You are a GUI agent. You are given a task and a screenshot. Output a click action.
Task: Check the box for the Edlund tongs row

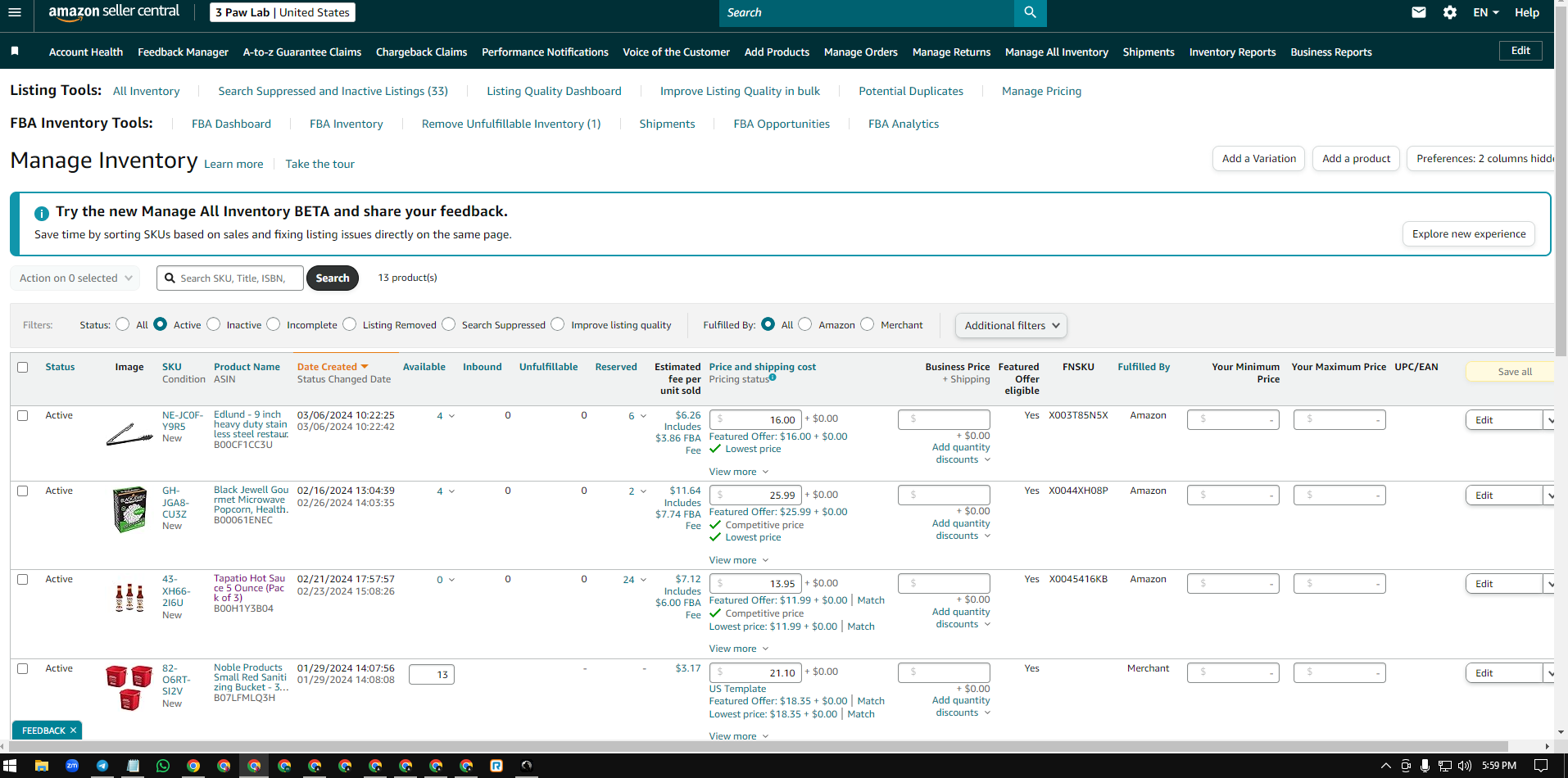click(23, 415)
